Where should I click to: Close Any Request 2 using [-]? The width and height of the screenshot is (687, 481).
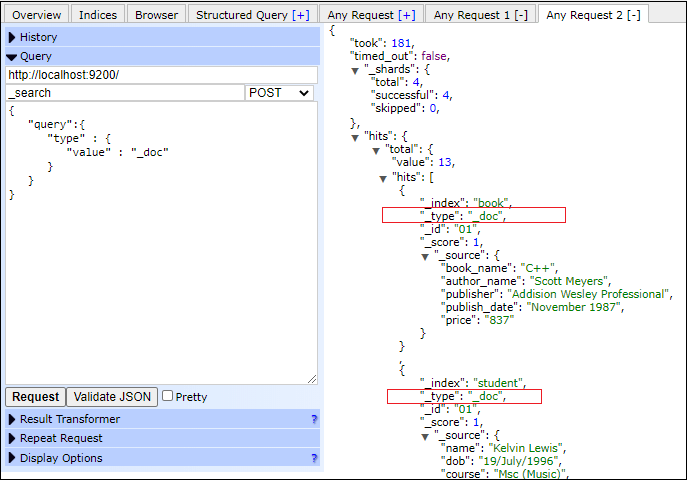634,15
